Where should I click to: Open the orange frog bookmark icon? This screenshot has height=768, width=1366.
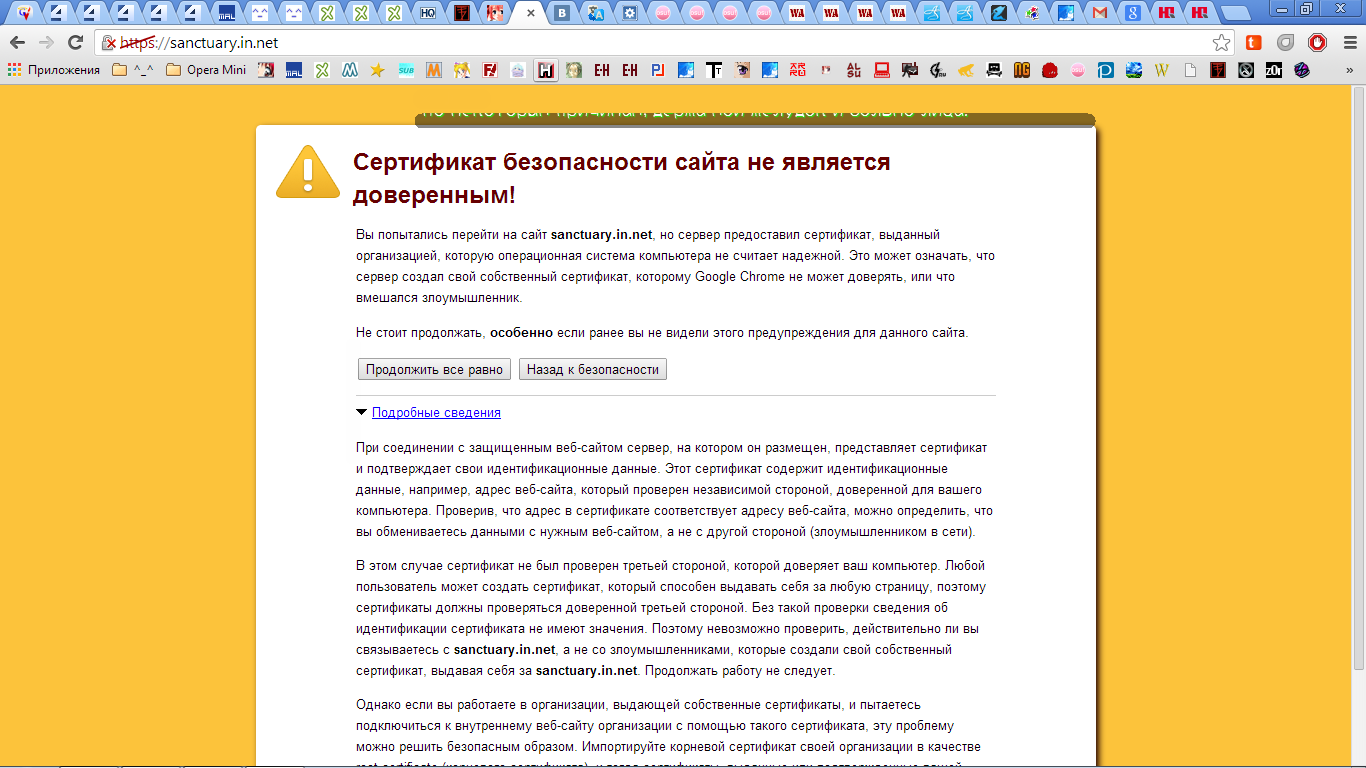pos(965,70)
